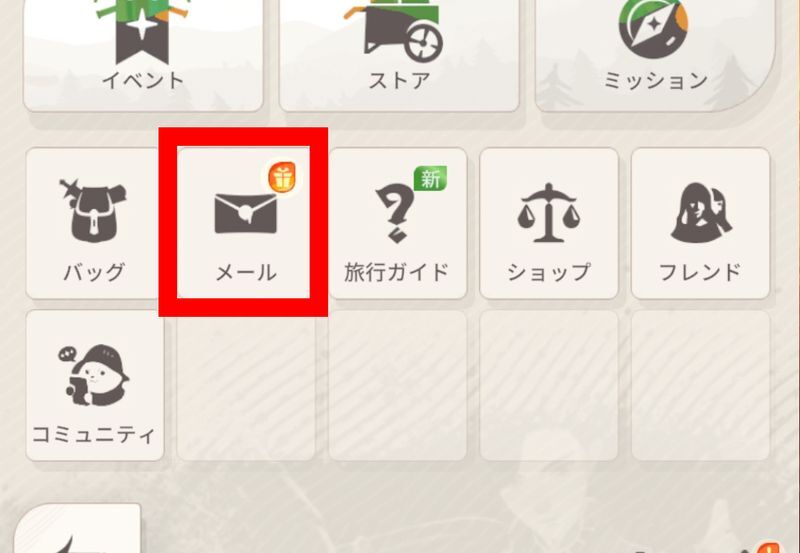Select the empty slot below 旅行ガイド
The width and height of the screenshot is (800, 553).
[397, 386]
